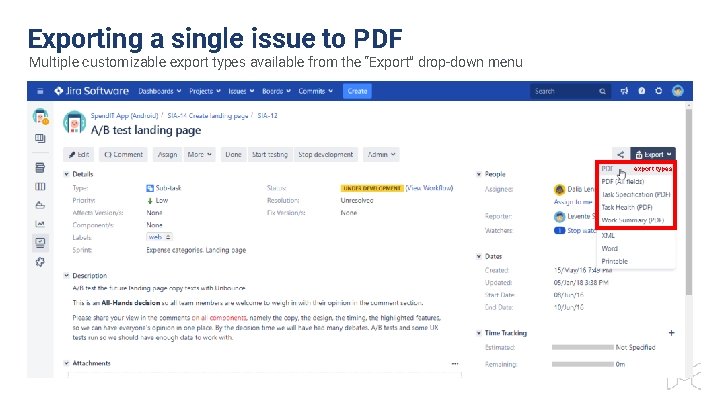Click the Done transition button
Image resolution: width=720 pixels, height=405 pixels.
233,154
